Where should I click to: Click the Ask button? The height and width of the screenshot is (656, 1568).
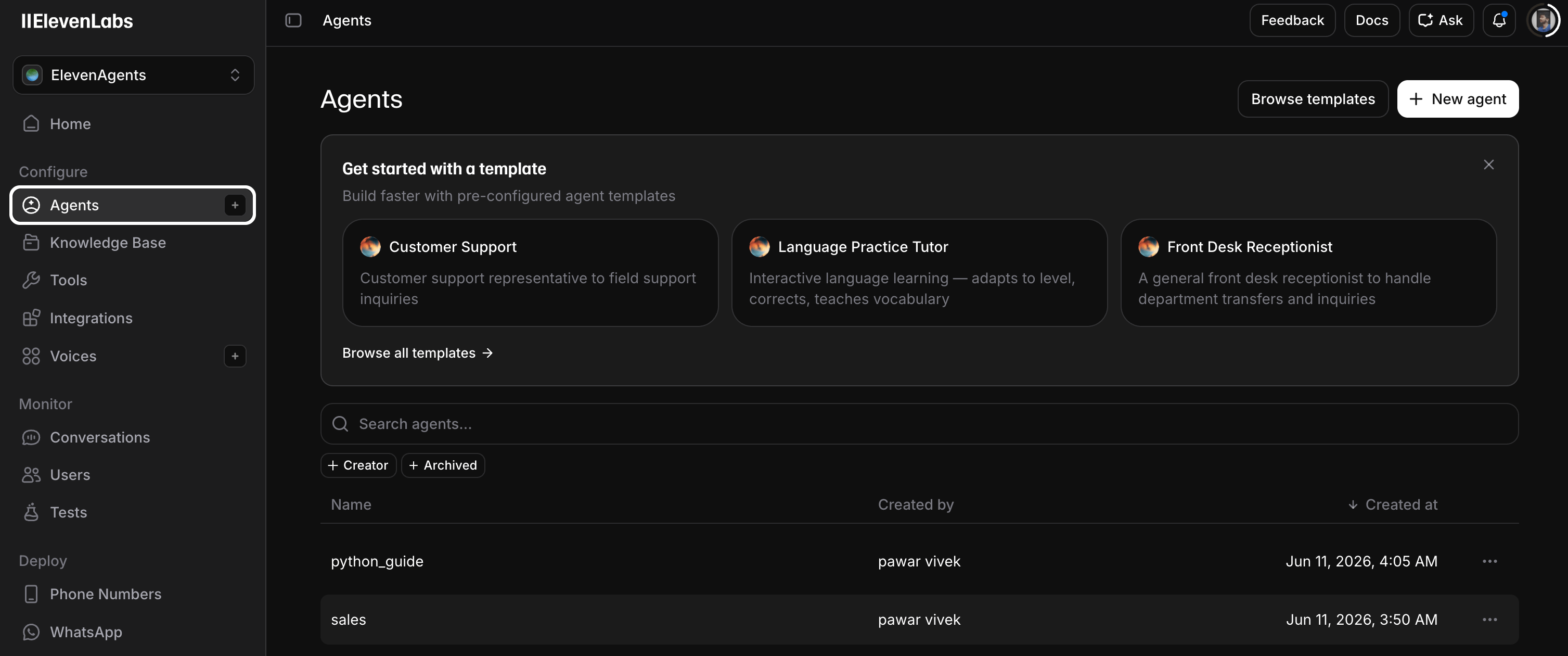(1440, 21)
